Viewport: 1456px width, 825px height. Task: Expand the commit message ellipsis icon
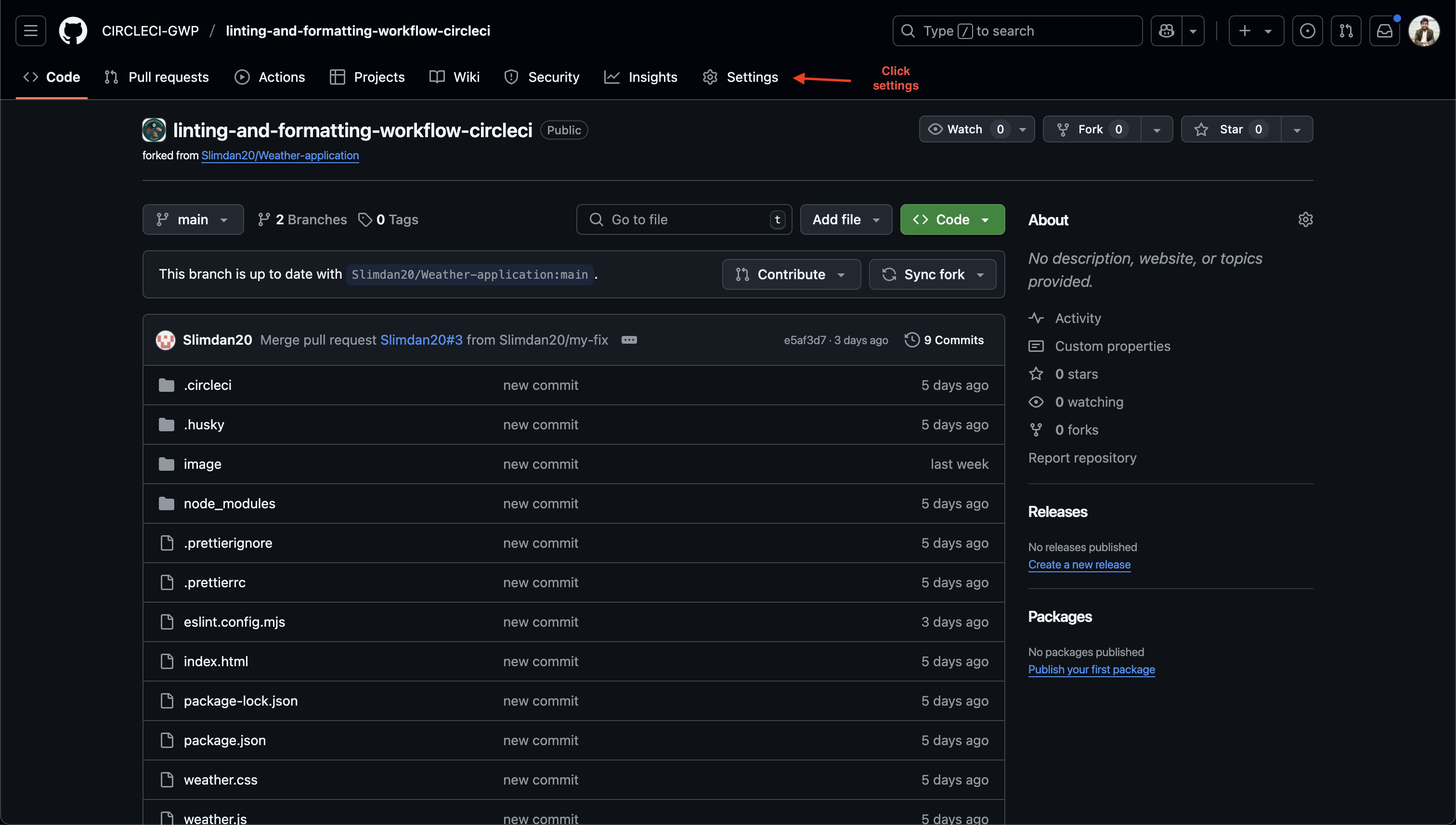629,339
